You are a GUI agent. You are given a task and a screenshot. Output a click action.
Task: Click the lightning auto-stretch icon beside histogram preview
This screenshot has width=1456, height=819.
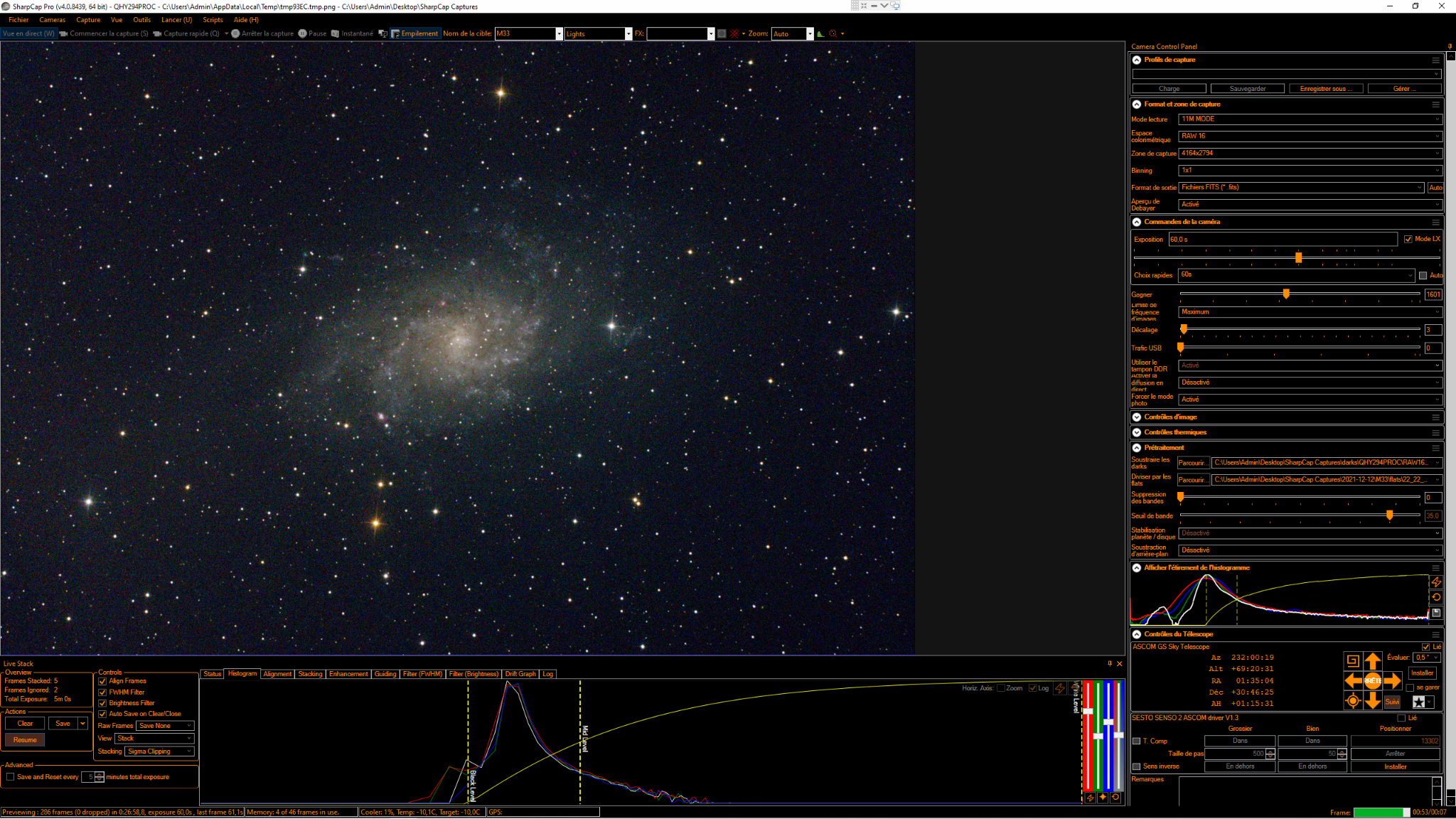pos(1436,582)
